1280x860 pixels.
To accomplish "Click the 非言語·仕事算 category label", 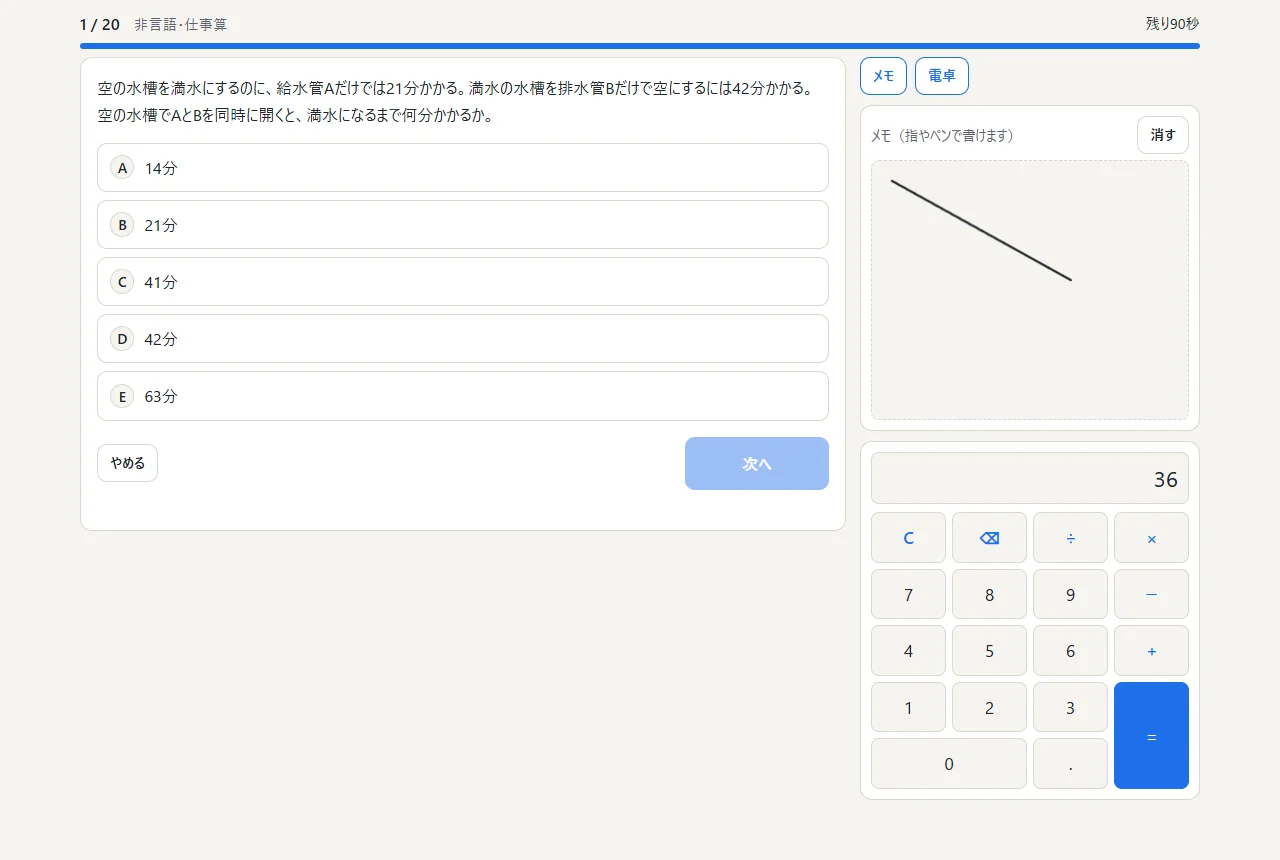I will (x=181, y=24).
